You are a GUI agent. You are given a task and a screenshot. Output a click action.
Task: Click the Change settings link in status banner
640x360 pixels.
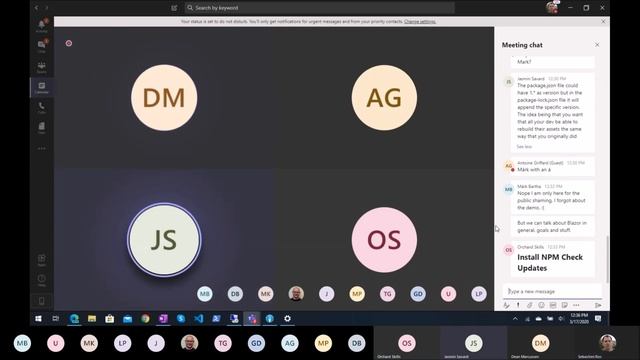420,22
